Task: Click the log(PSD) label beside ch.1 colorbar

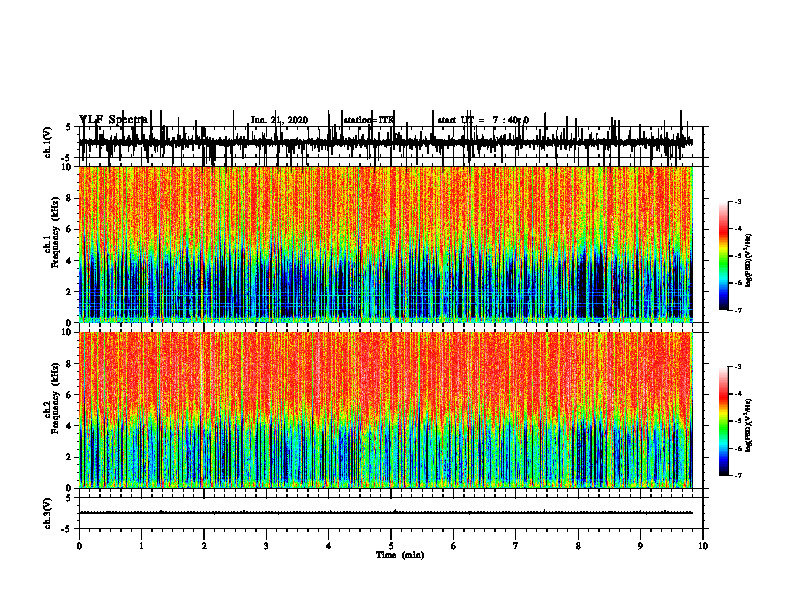Action: pyautogui.click(x=749, y=261)
